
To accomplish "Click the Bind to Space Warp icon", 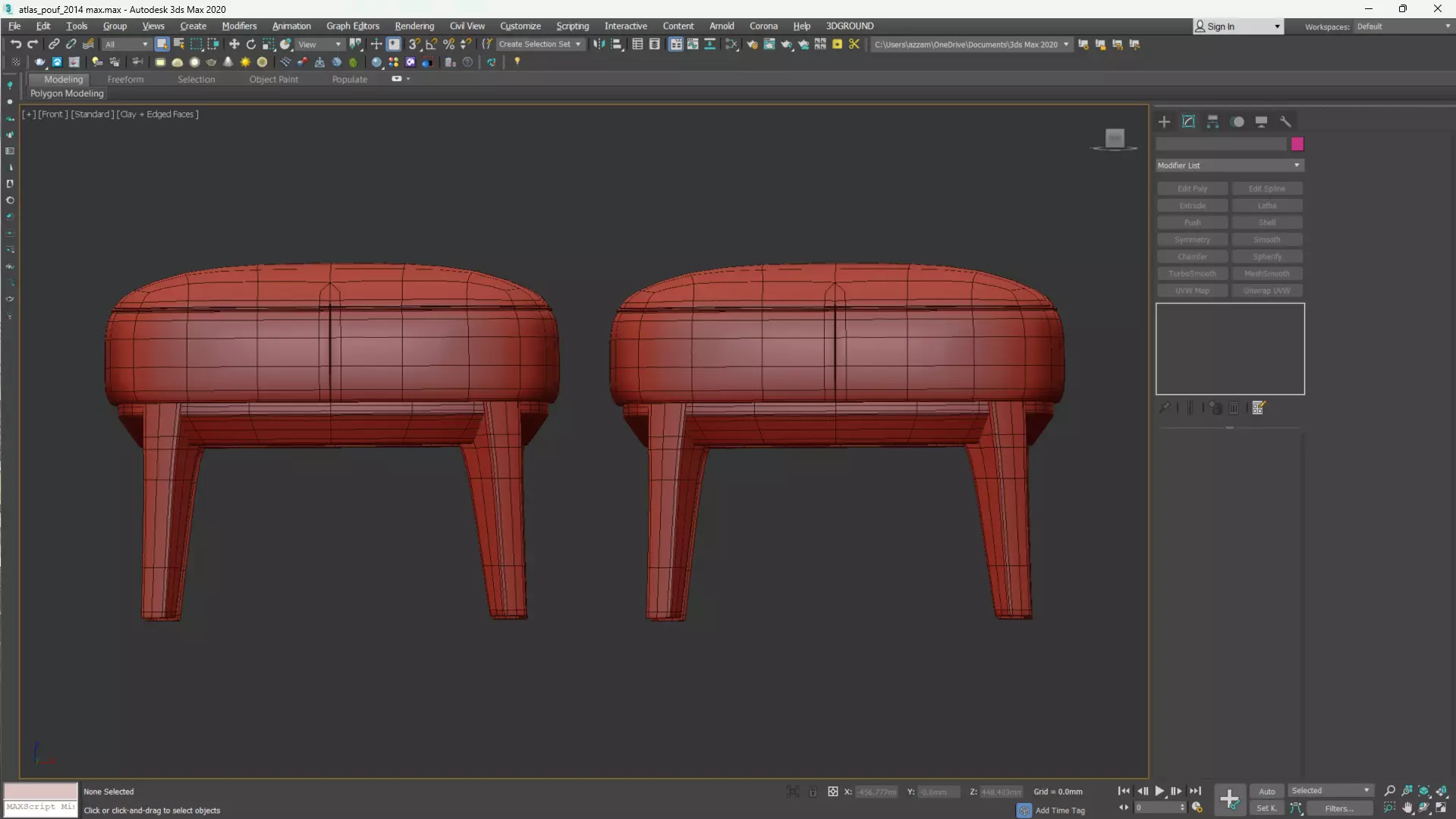I will 89,44.
